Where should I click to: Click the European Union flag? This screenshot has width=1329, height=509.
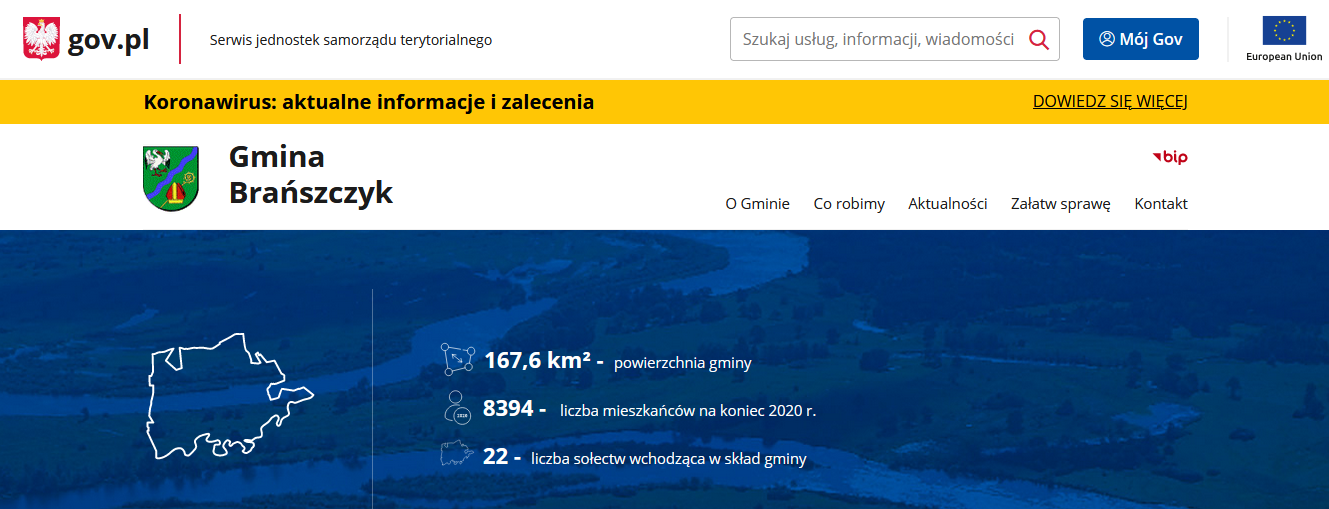click(x=1284, y=31)
